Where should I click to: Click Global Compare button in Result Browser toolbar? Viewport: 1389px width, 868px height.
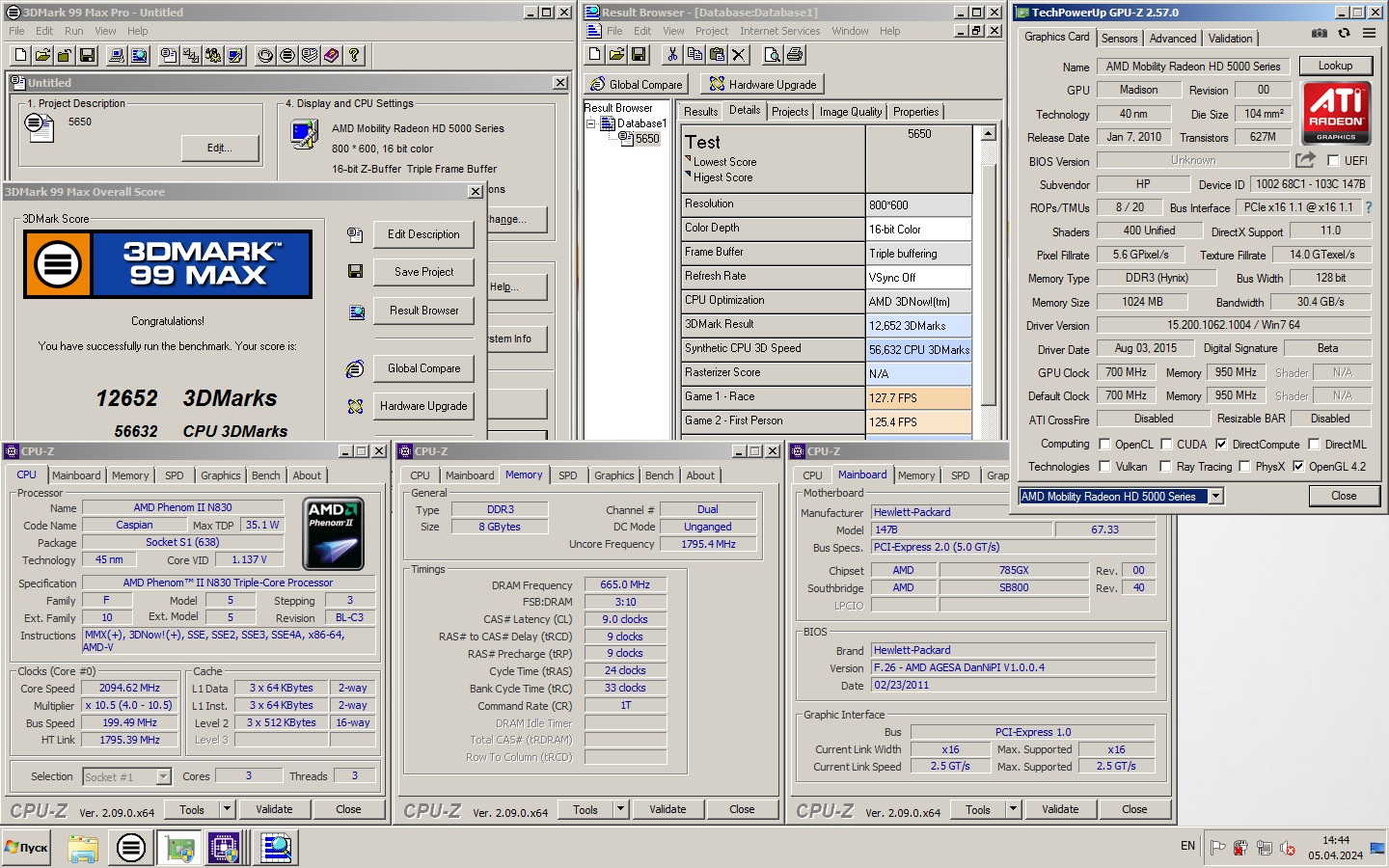click(x=637, y=85)
